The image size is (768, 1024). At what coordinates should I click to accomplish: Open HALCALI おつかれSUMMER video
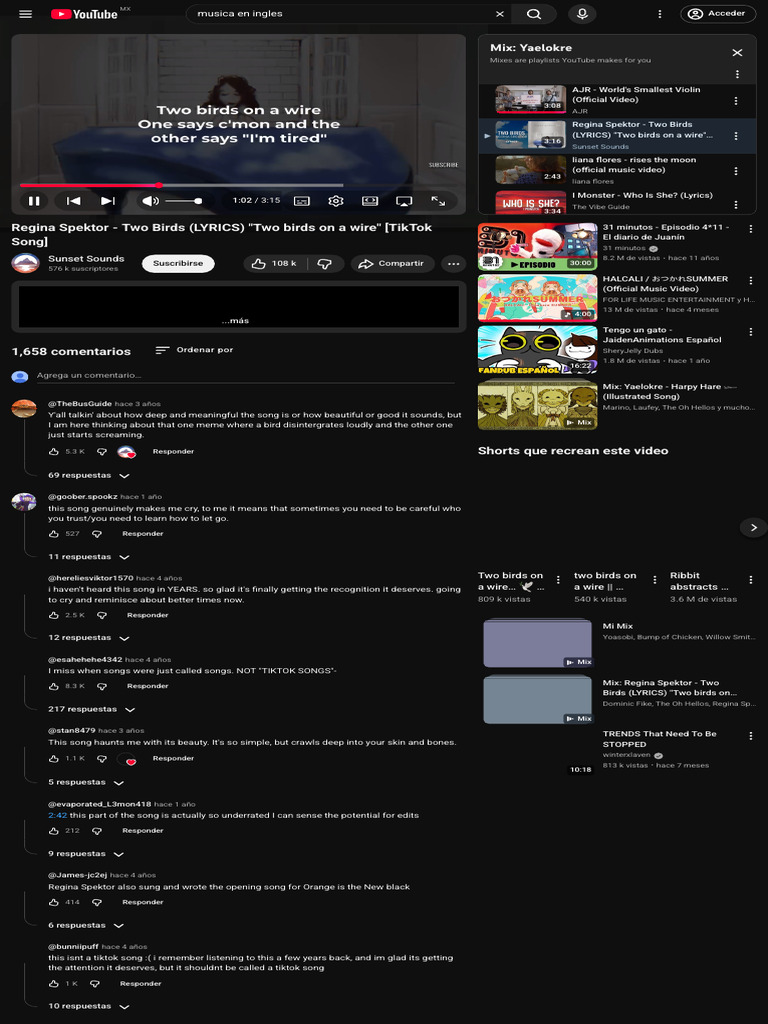(x=537, y=298)
